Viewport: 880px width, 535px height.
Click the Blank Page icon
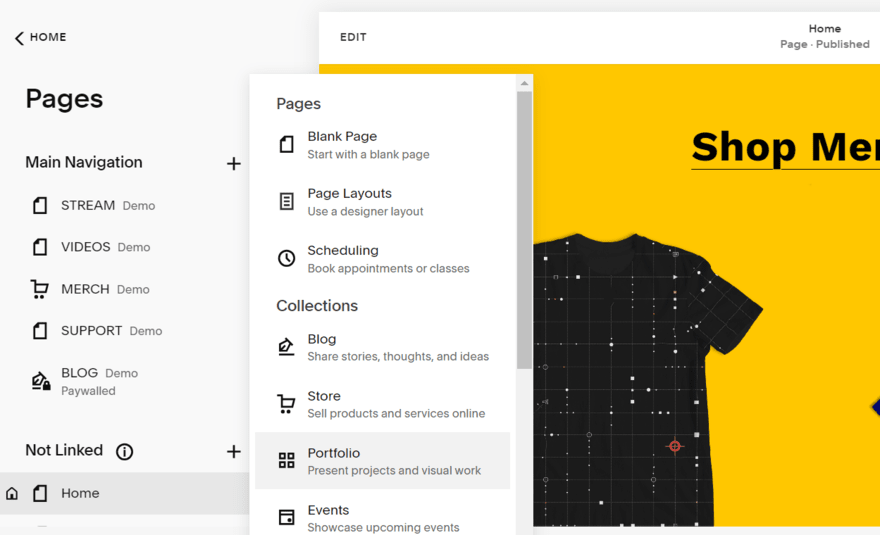point(286,144)
